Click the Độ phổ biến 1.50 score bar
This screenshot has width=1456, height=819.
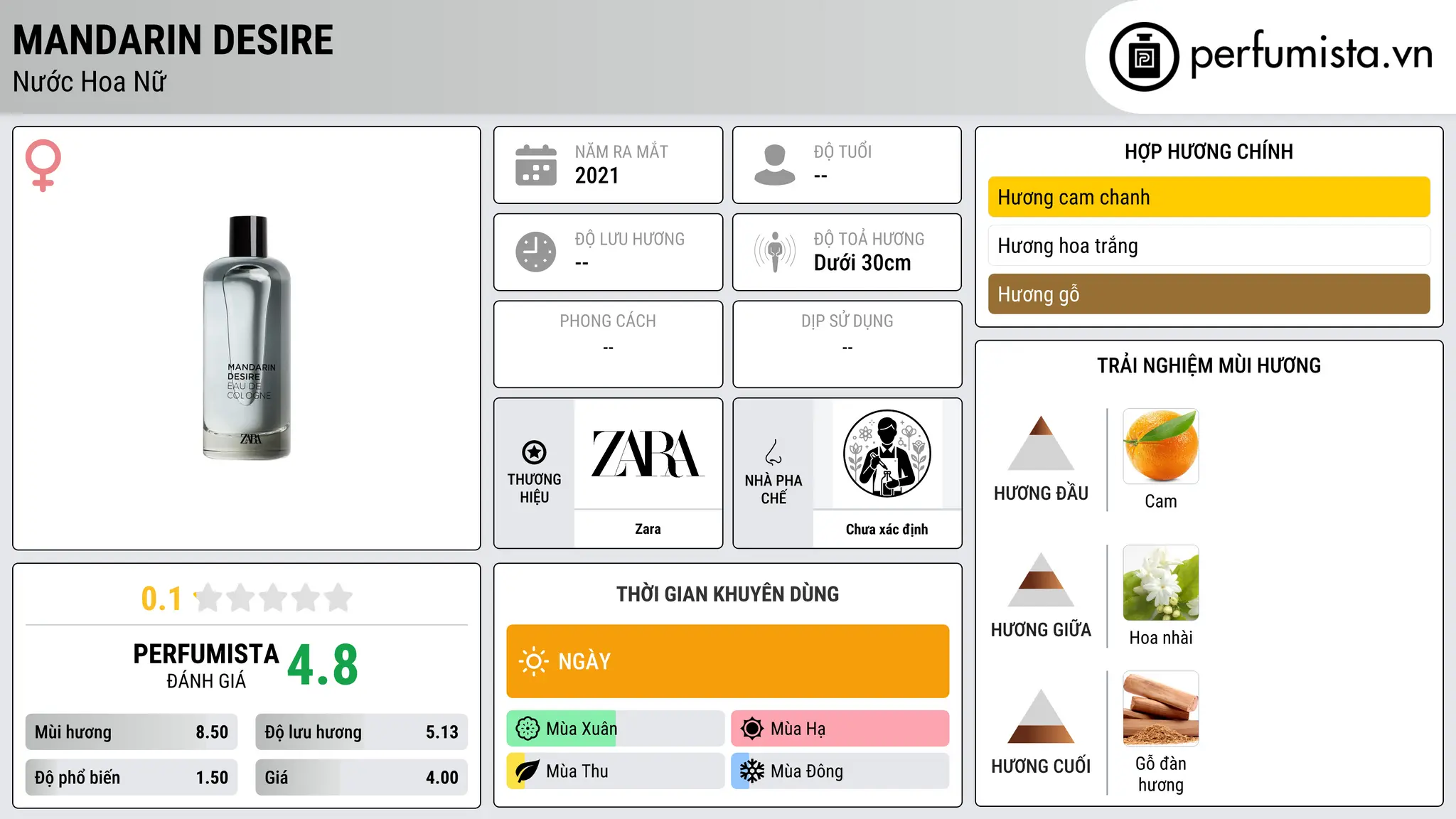pyautogui.click(x=132, y=778)
